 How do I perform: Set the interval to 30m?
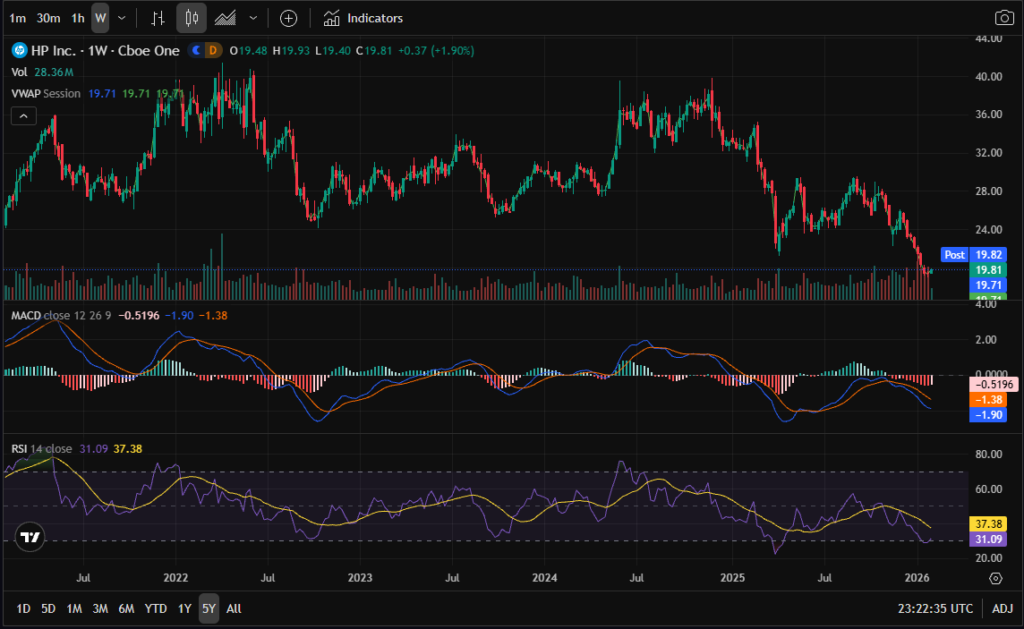(x=47, y=18)
